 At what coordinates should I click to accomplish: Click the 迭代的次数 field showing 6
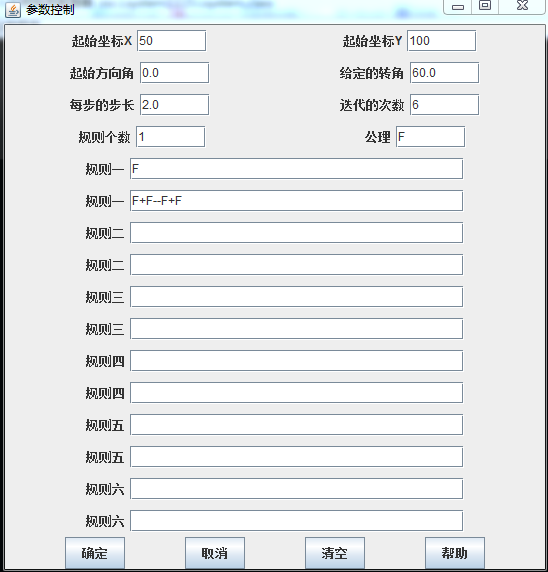click(x=444, y=105)
